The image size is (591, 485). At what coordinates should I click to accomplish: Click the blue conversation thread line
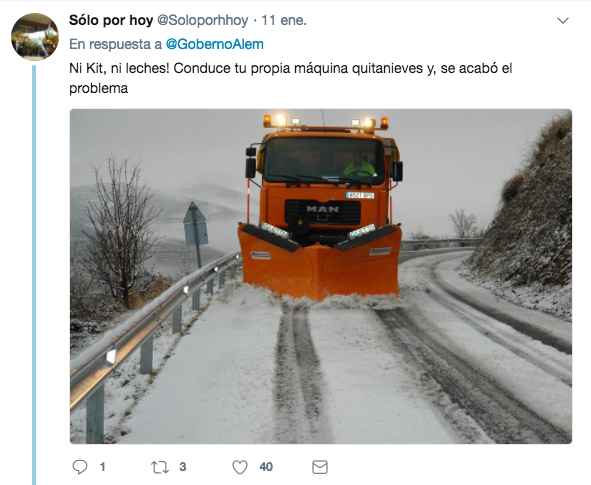coord(34,275)
